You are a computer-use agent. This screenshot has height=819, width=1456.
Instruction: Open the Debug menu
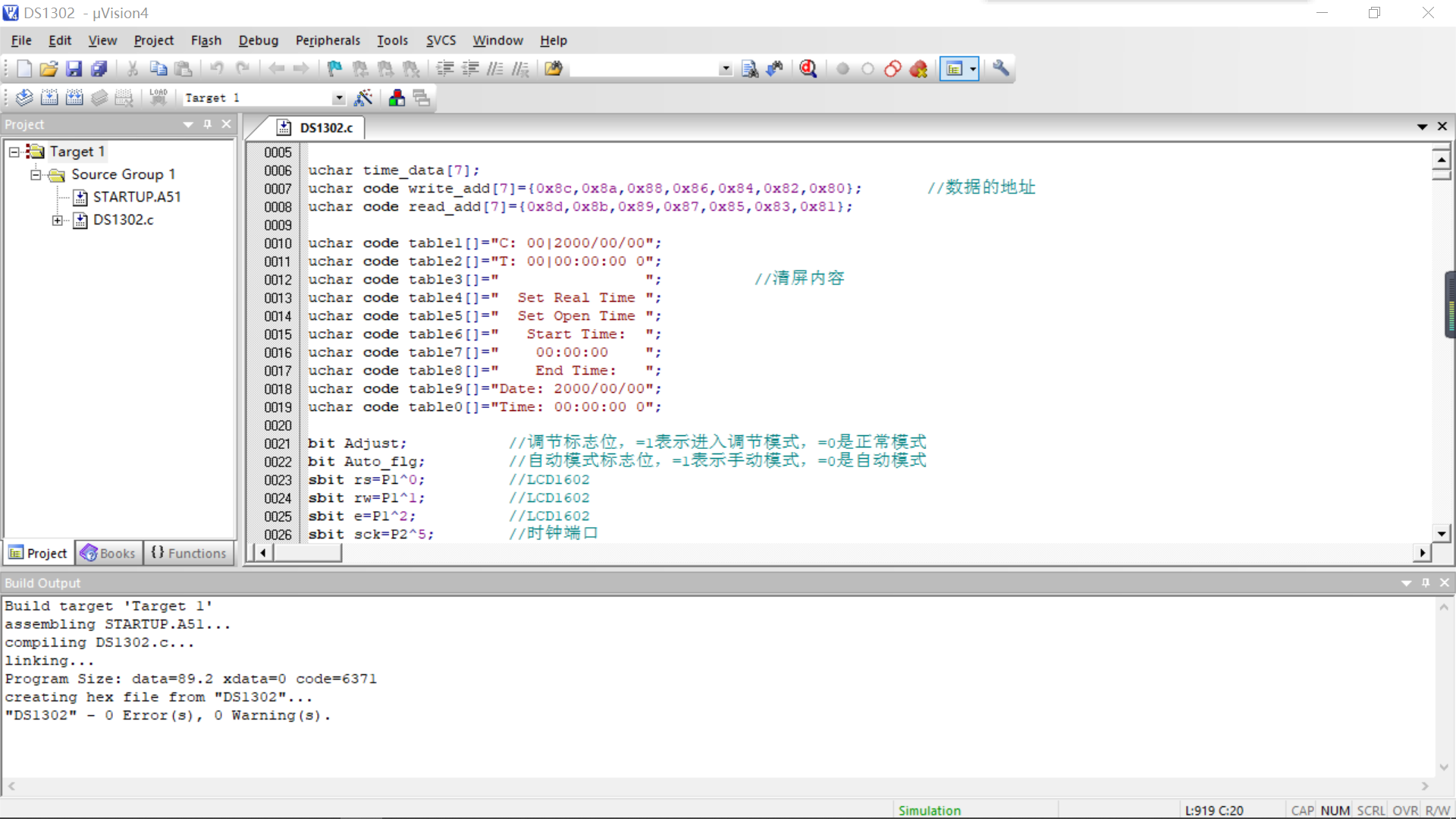coord(259,40)
